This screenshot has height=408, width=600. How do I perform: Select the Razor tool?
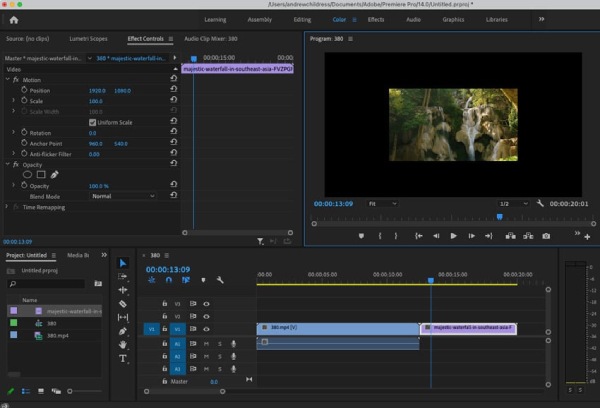tap(122, 304)
